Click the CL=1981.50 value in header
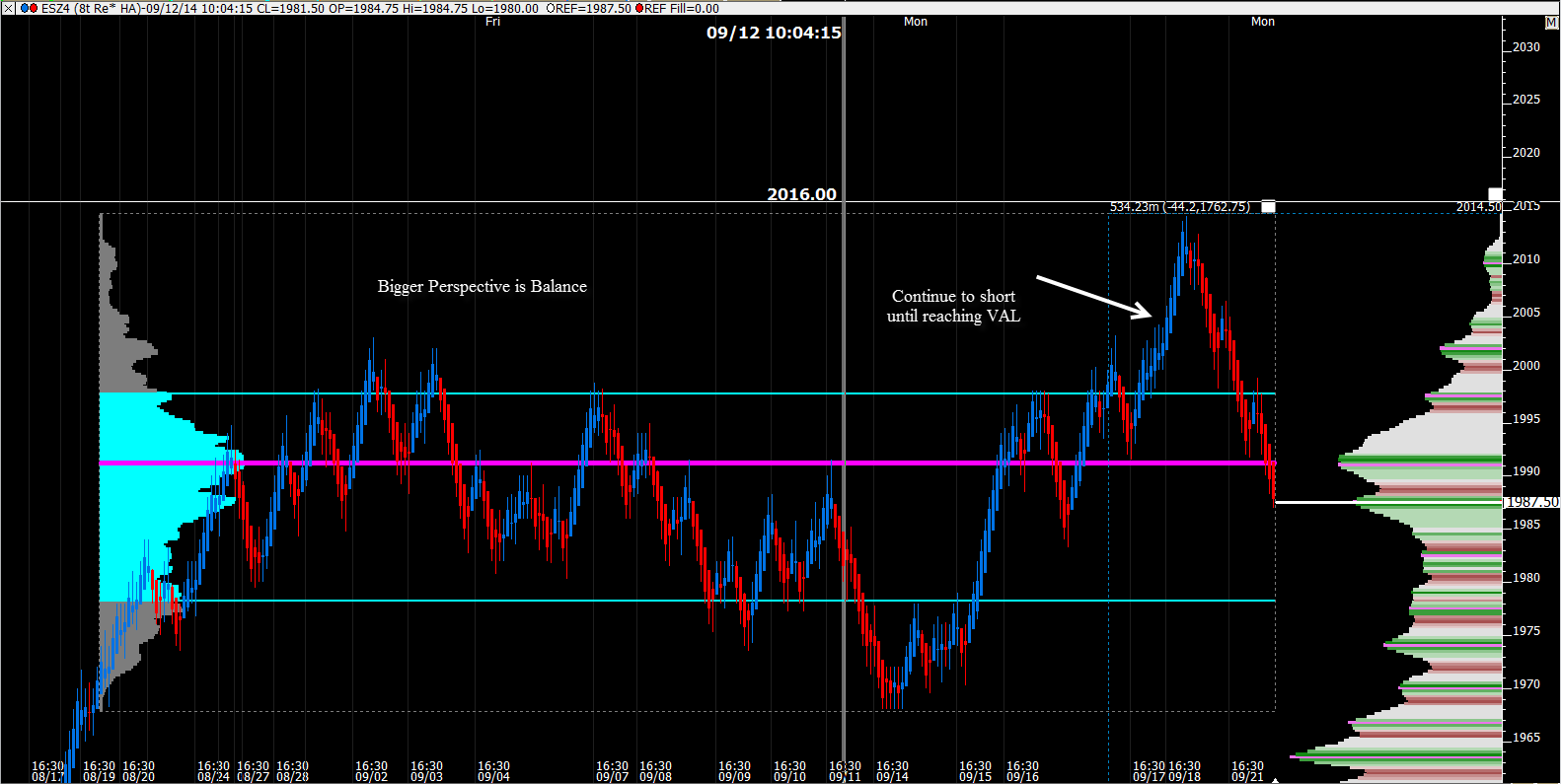The height and width of the screenshot is (784, 1561). point(289,8)
